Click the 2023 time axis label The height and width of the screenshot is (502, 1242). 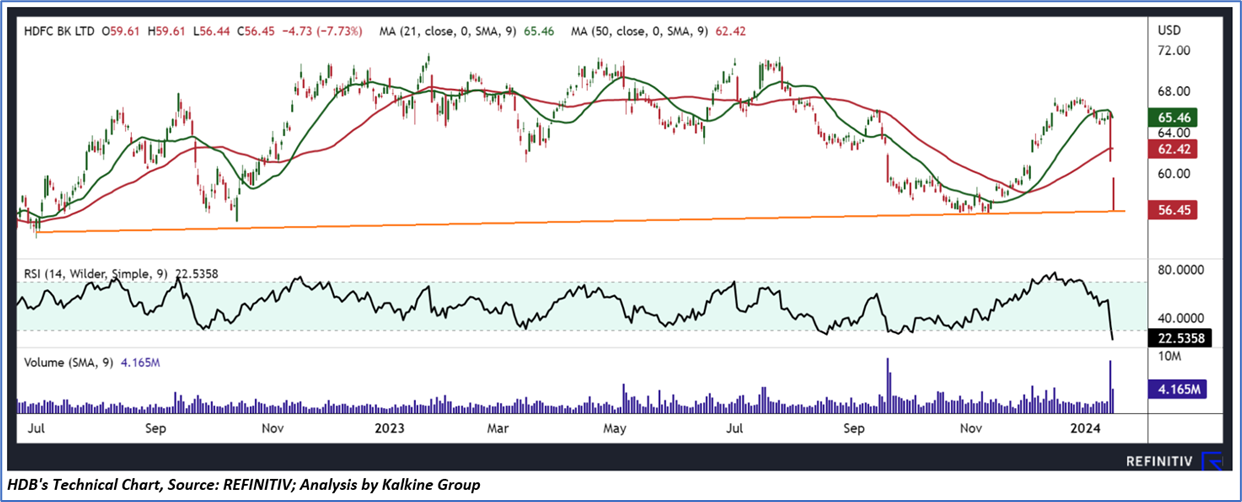coord(388,429)
